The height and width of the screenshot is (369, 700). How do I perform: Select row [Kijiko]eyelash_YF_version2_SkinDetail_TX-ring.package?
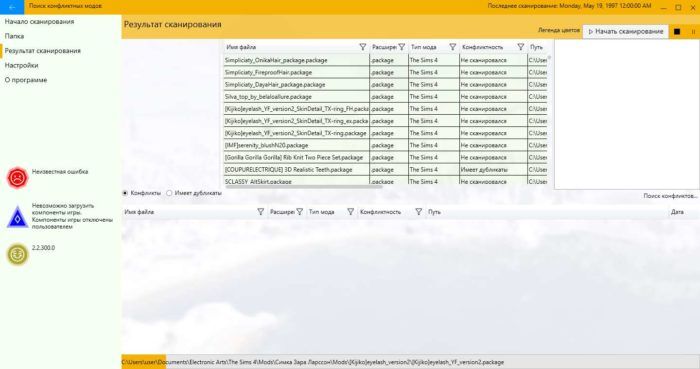385,133
